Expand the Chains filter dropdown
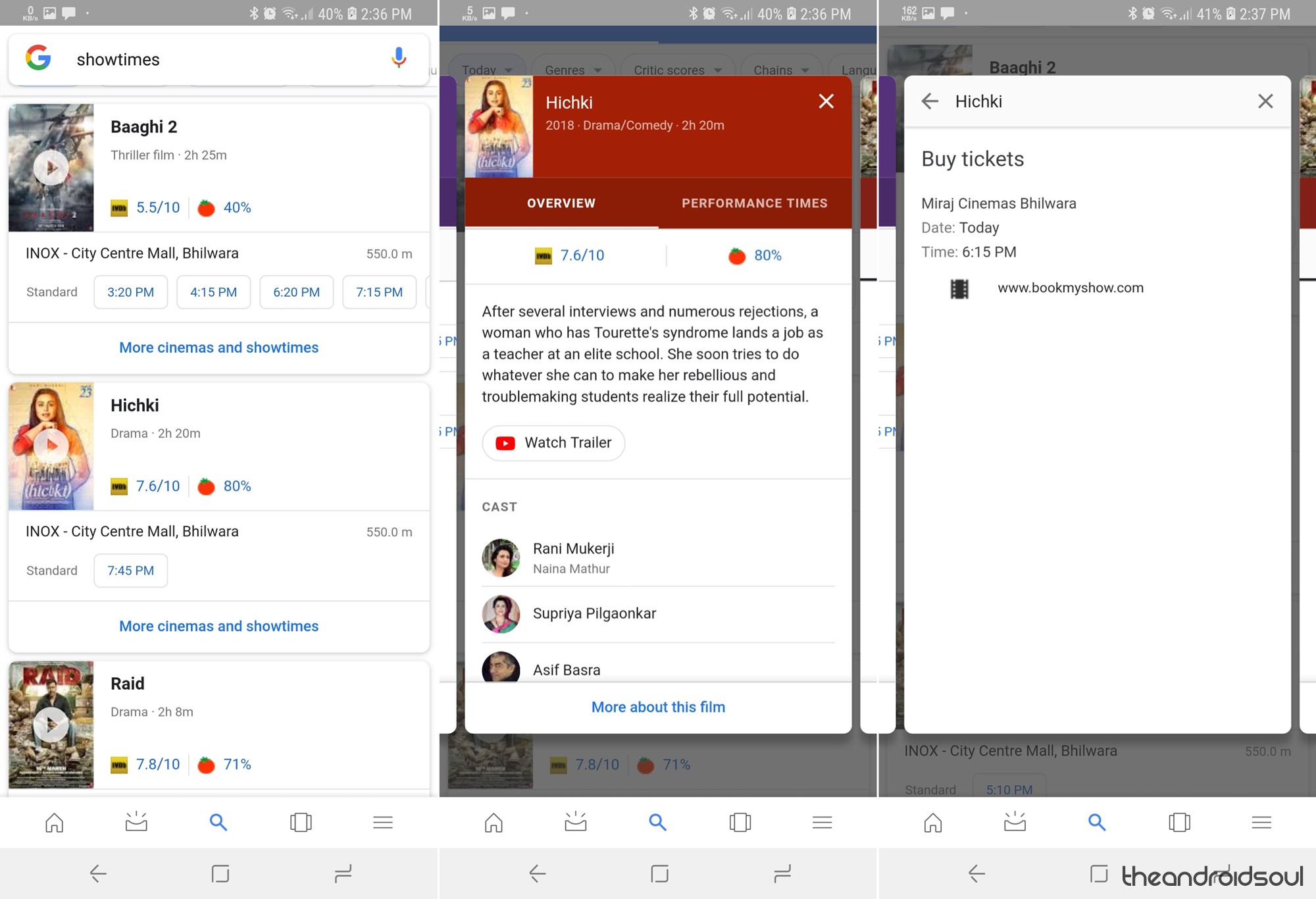 point(781,70)
